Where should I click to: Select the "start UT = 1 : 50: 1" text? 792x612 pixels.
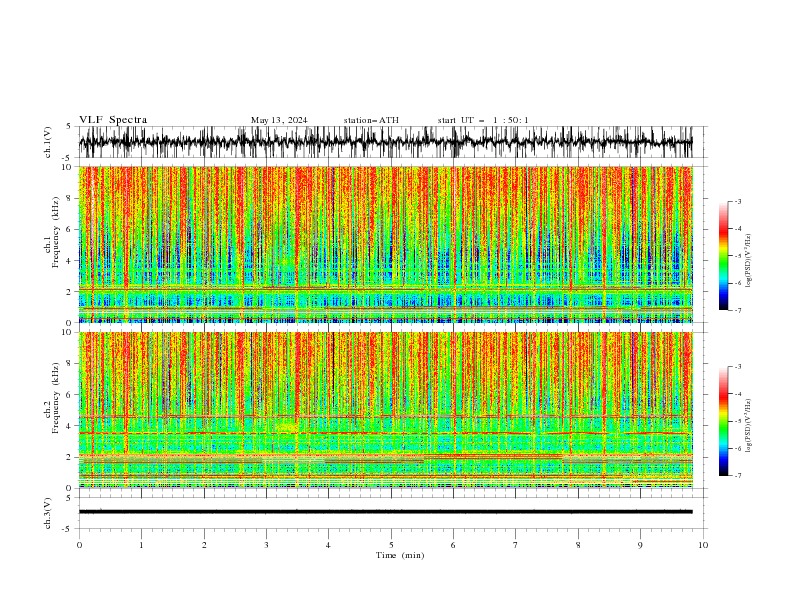(x=483, y=120)
